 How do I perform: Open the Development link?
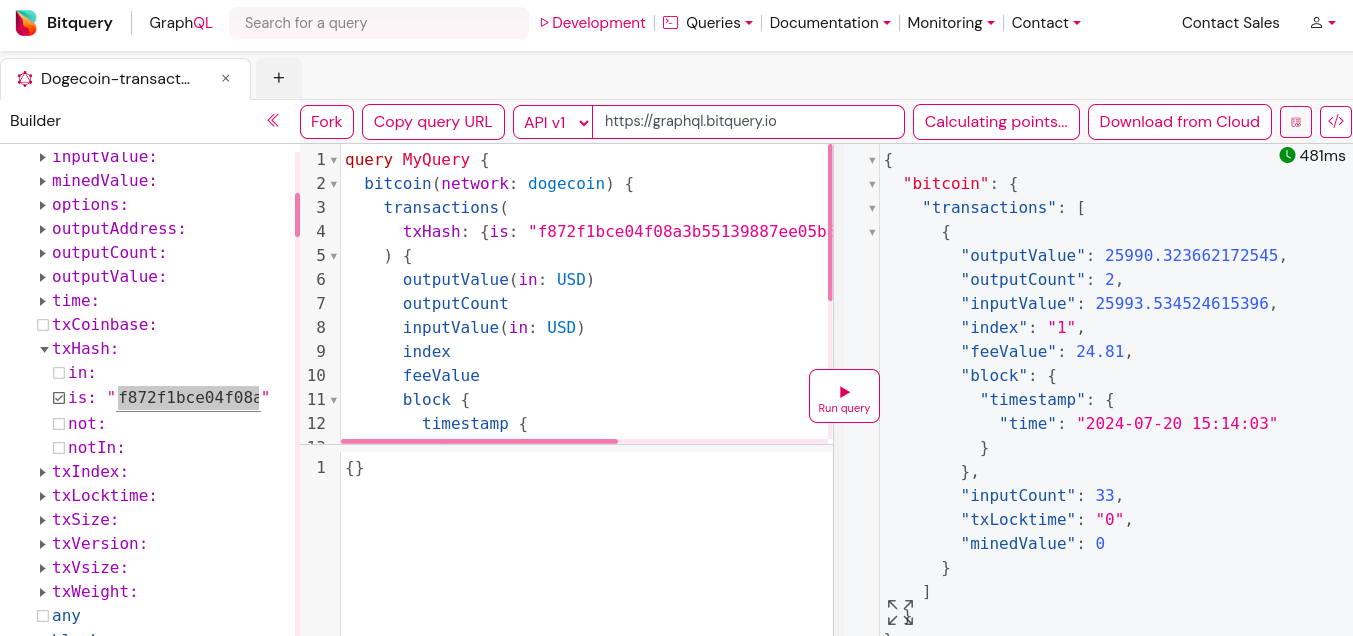tap(593, 23)
